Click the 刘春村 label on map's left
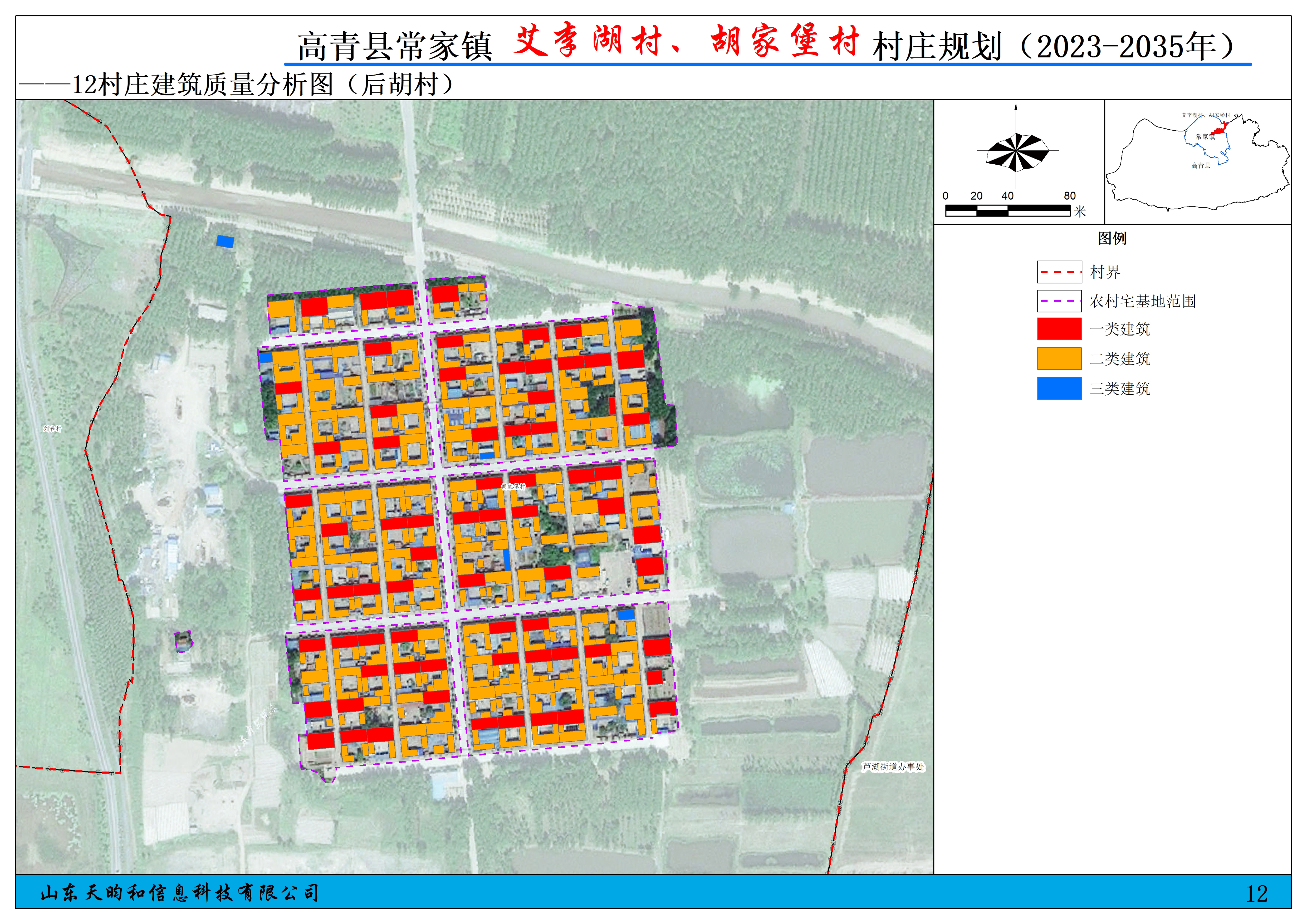This screenshot has height=924, width=1307. pos(52,429)
